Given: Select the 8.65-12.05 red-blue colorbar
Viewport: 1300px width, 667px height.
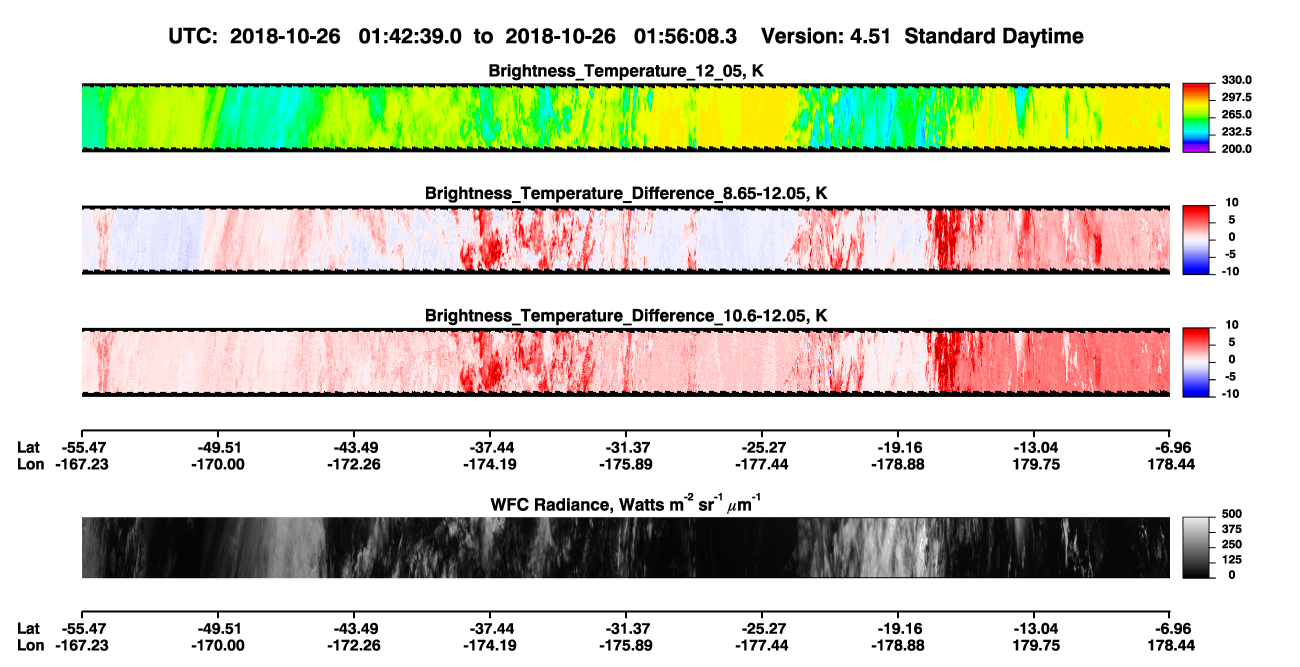Looking at the screenshot, I should (x=1196, y=238).
